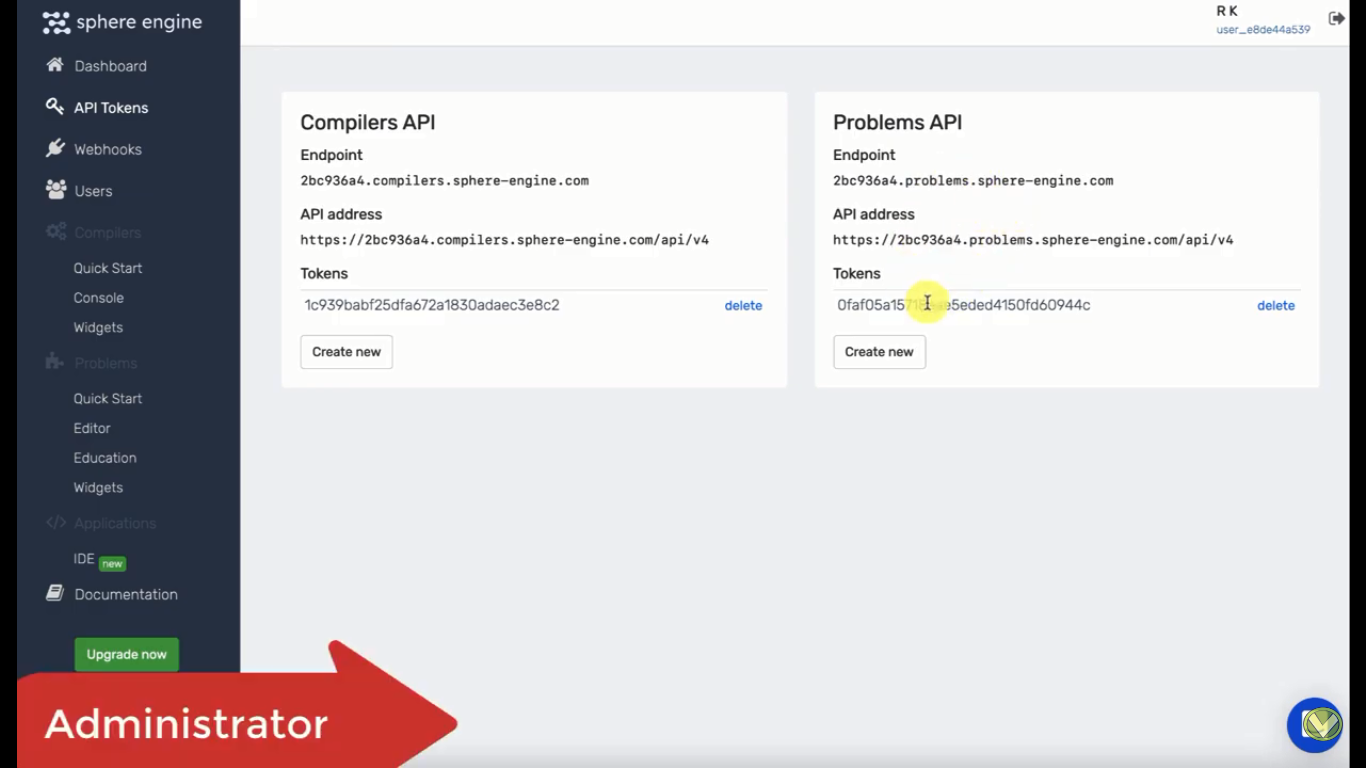The image size is (1366, 768).
Task: Open Widgets under the Compilers section
Action: click(98, 328)
